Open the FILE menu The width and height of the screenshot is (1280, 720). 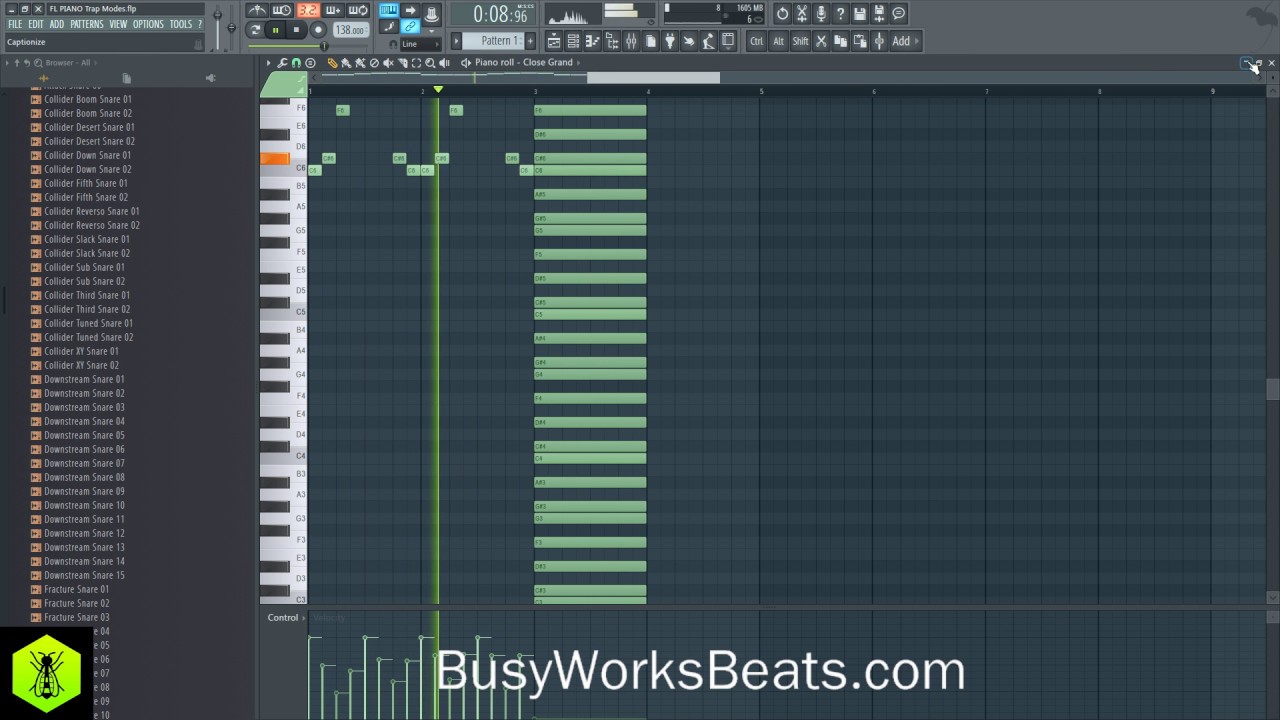pyautogui.click(x=15, y=24)
